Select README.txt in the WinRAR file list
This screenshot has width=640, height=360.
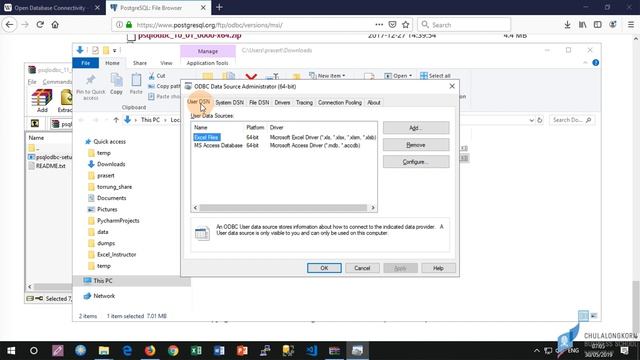point(50,166)
